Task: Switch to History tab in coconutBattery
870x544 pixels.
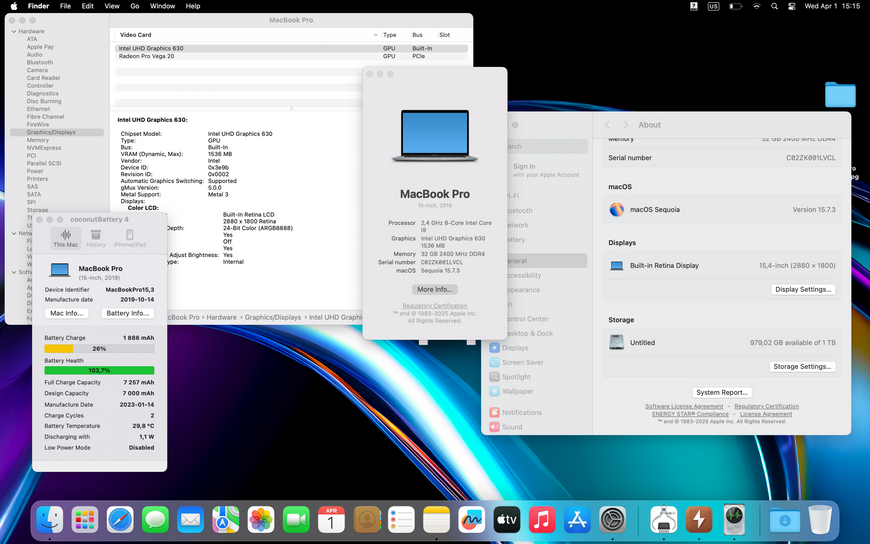Action: (x=95, y=238)
